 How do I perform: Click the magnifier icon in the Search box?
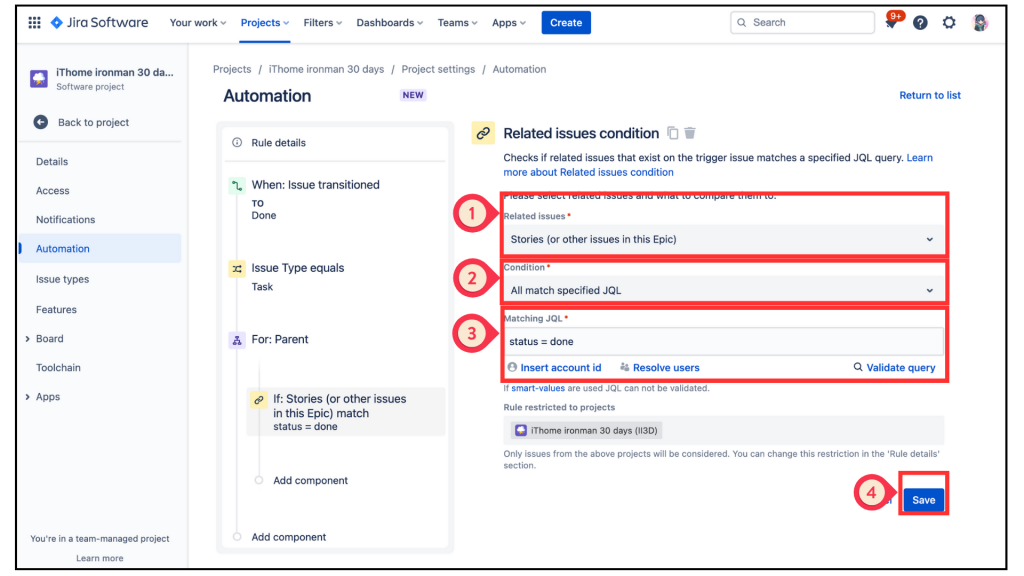click(x=742, y=23)
